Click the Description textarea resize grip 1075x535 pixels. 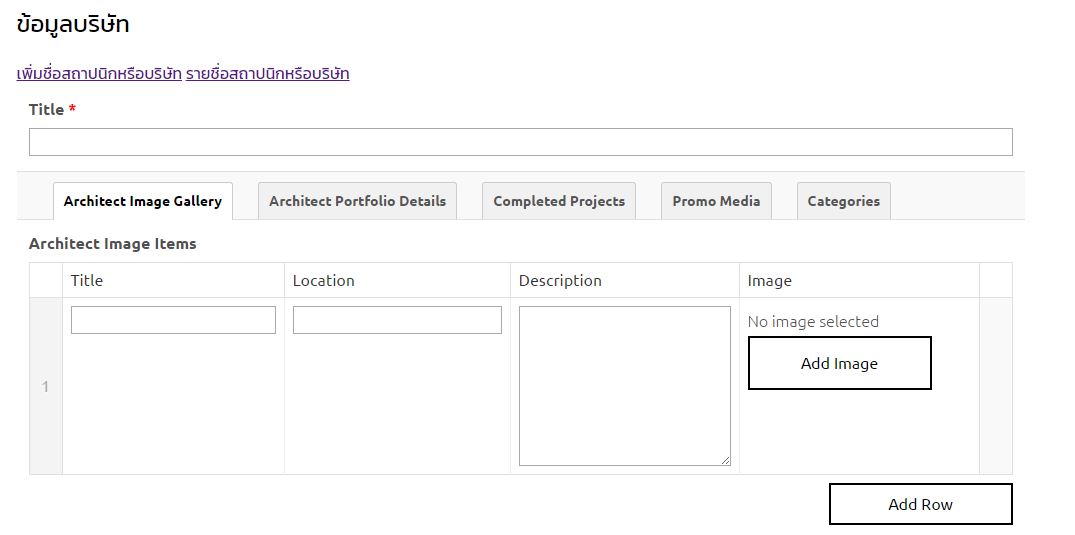point(726,460)
